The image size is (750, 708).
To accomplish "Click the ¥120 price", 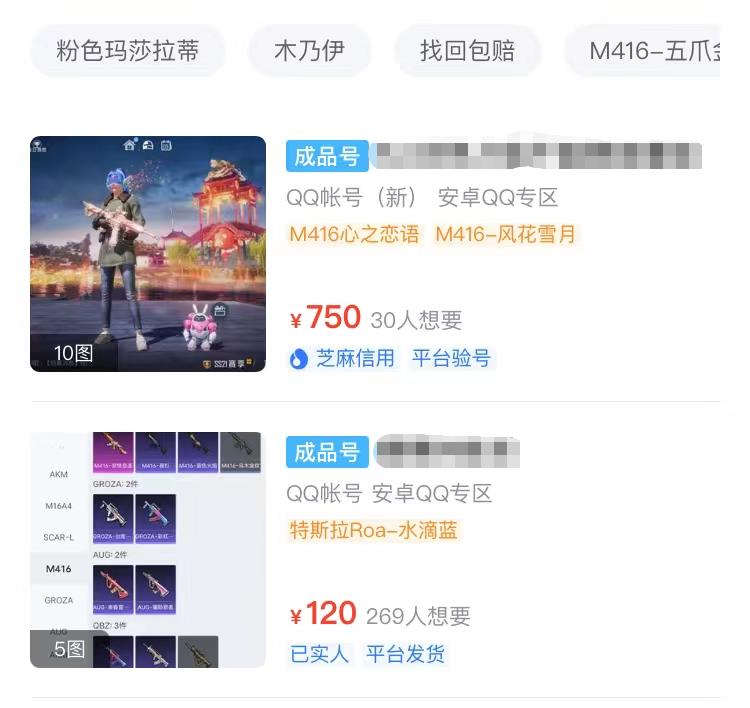I will tap(323, 613).
